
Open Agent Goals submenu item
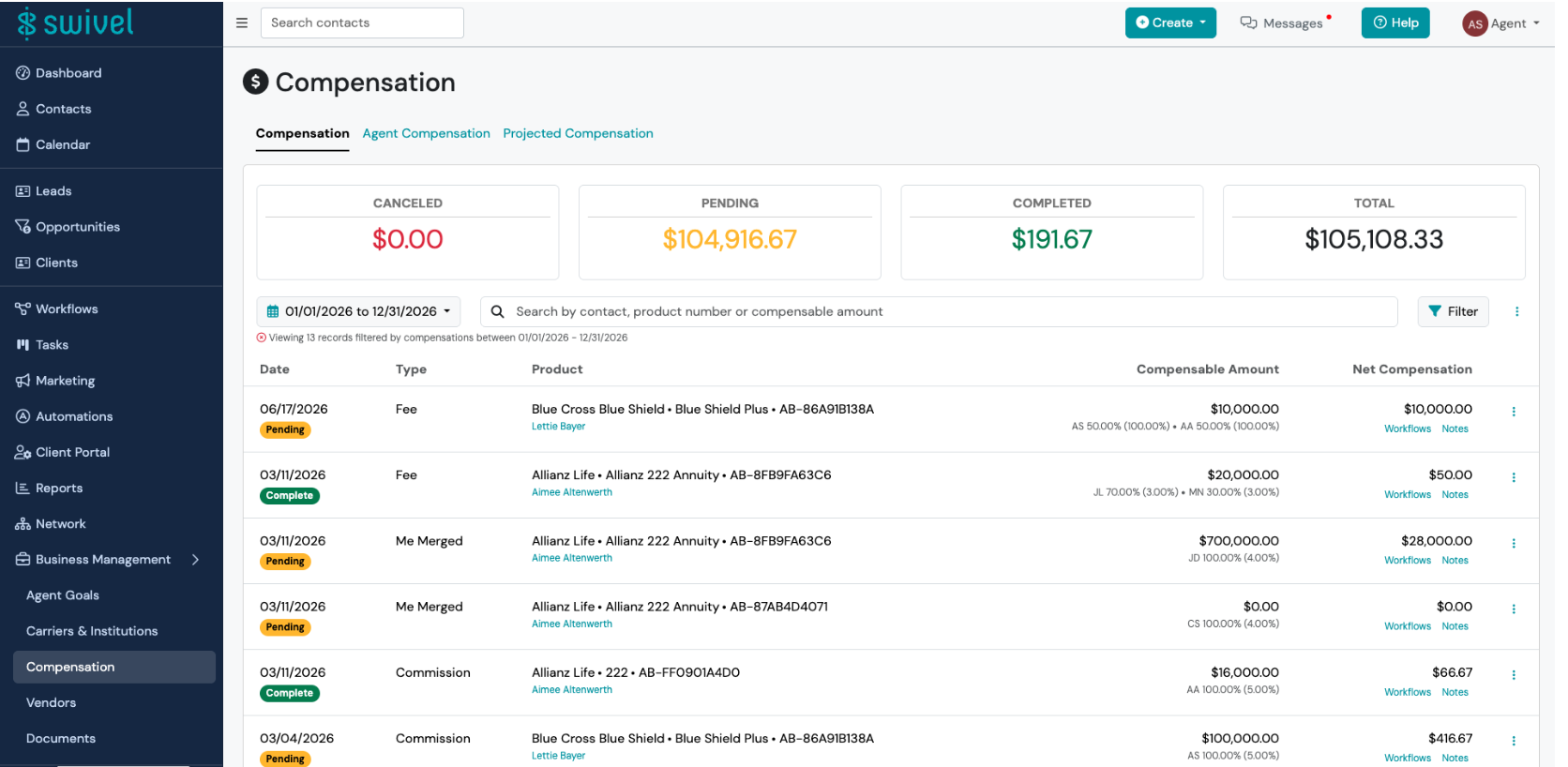(63, 595)
